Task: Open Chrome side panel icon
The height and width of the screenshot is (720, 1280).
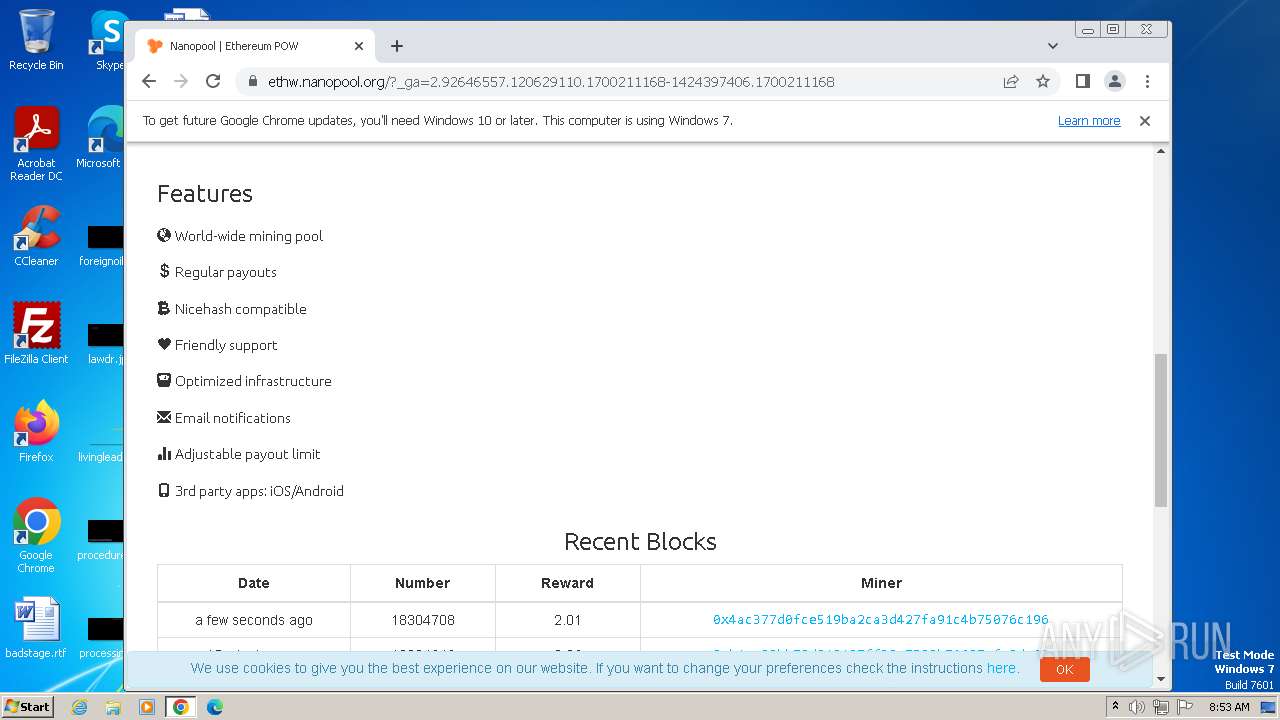Action: click(x=1082, y=81)
